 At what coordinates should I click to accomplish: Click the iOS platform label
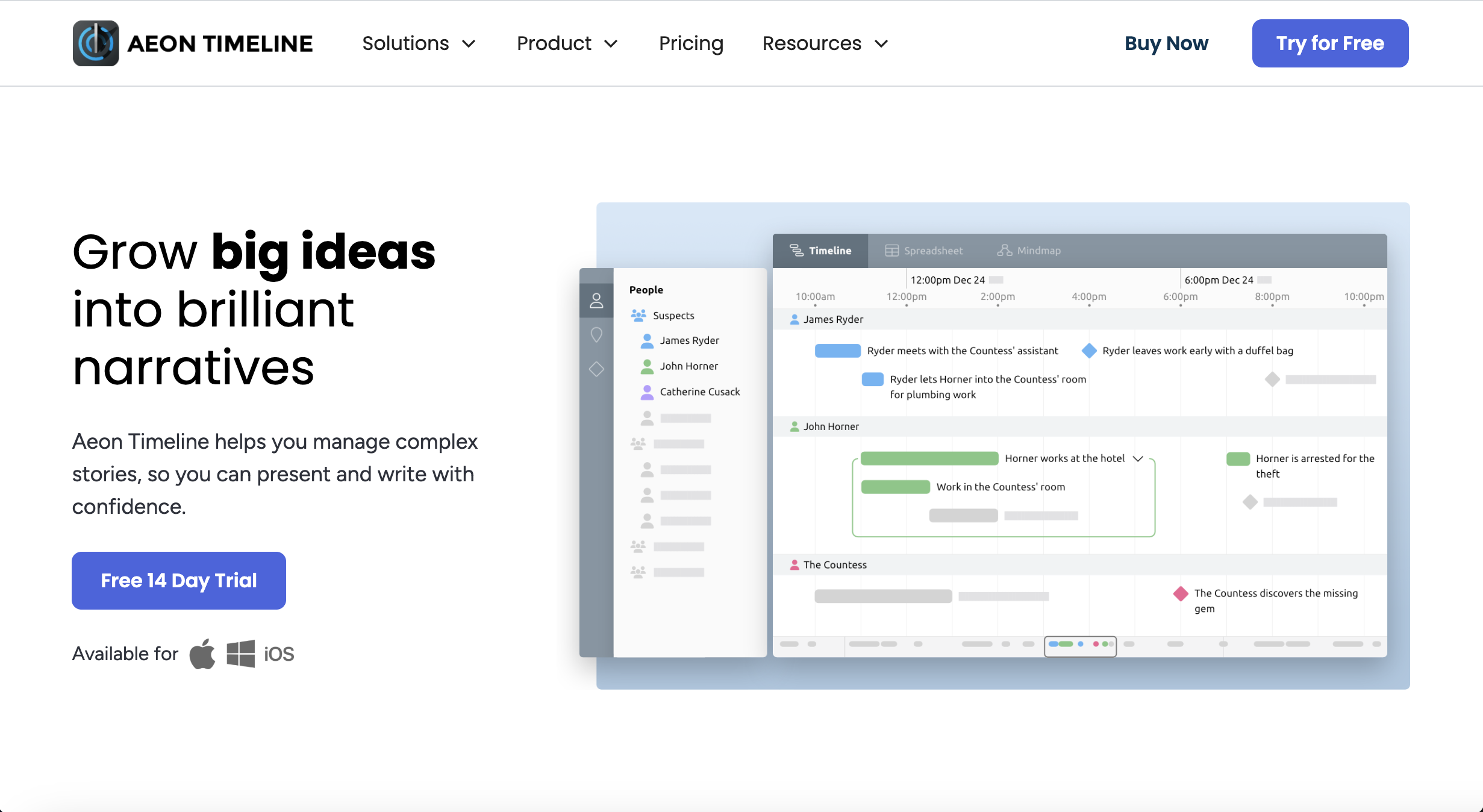coord(279,654)
